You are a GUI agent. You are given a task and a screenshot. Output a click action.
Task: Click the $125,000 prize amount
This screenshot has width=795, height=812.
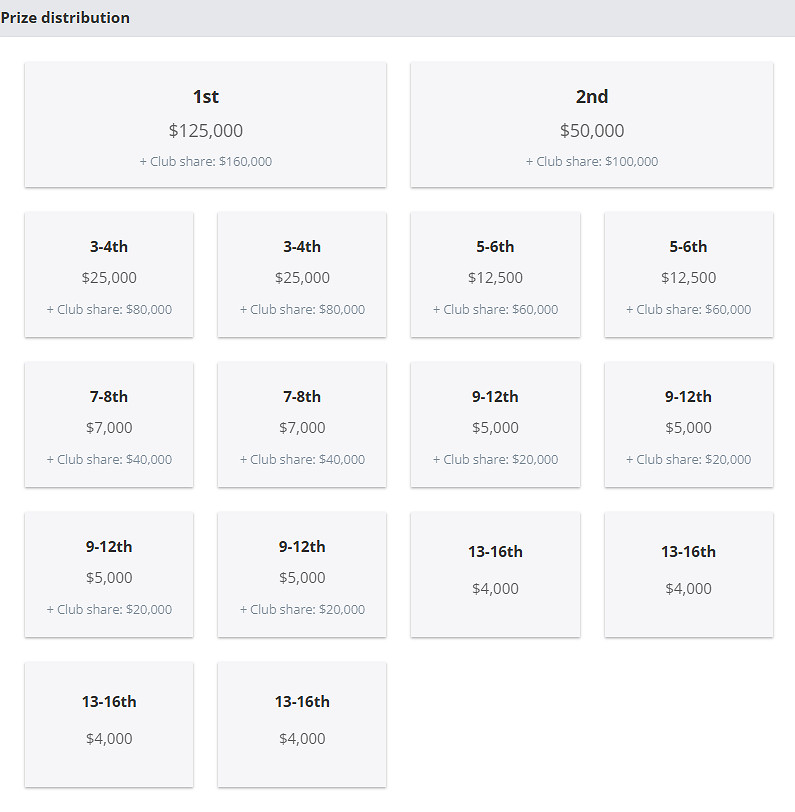(x=205, y=131)
